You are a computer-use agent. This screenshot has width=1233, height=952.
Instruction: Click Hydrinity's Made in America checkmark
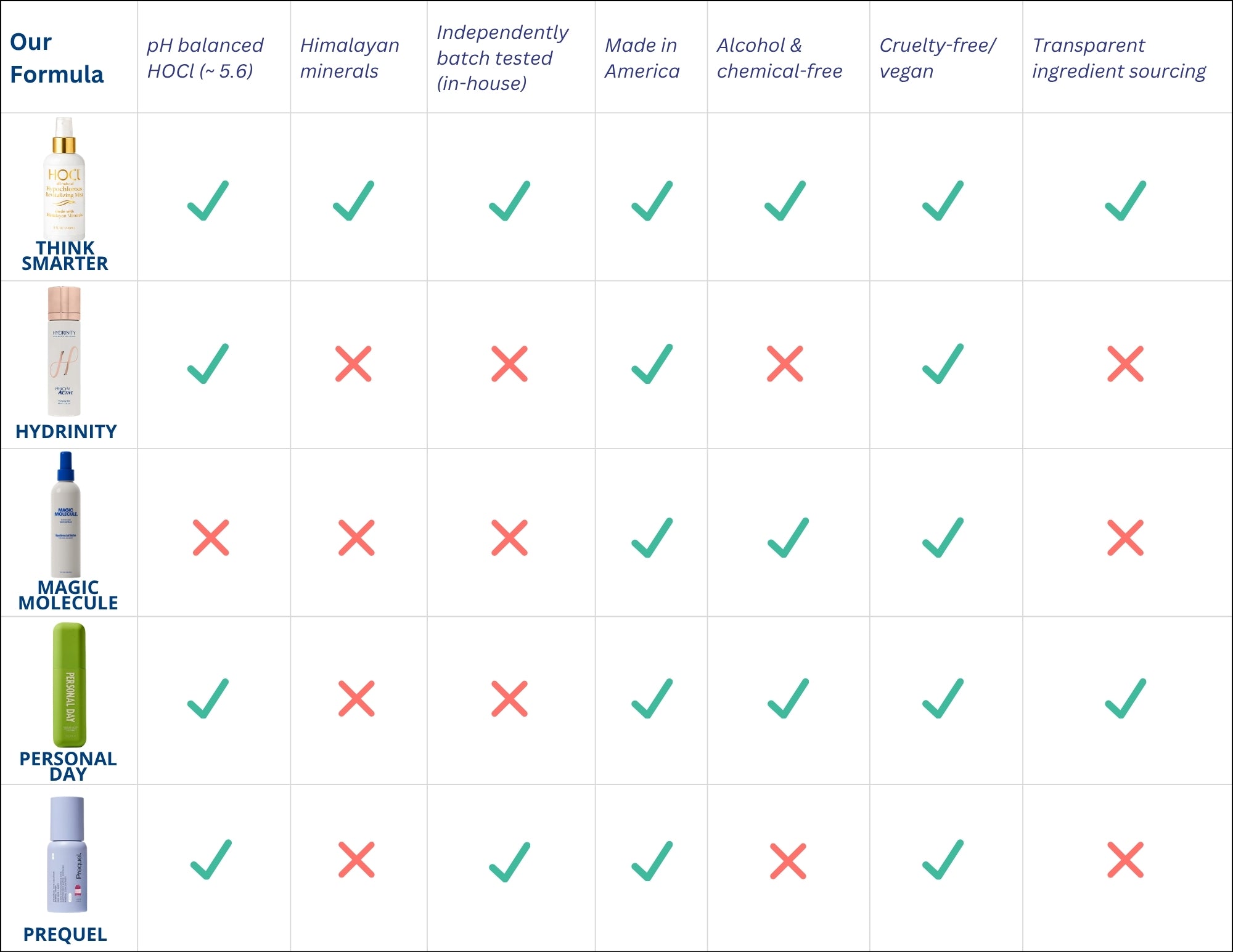click(x=652, y=364)
